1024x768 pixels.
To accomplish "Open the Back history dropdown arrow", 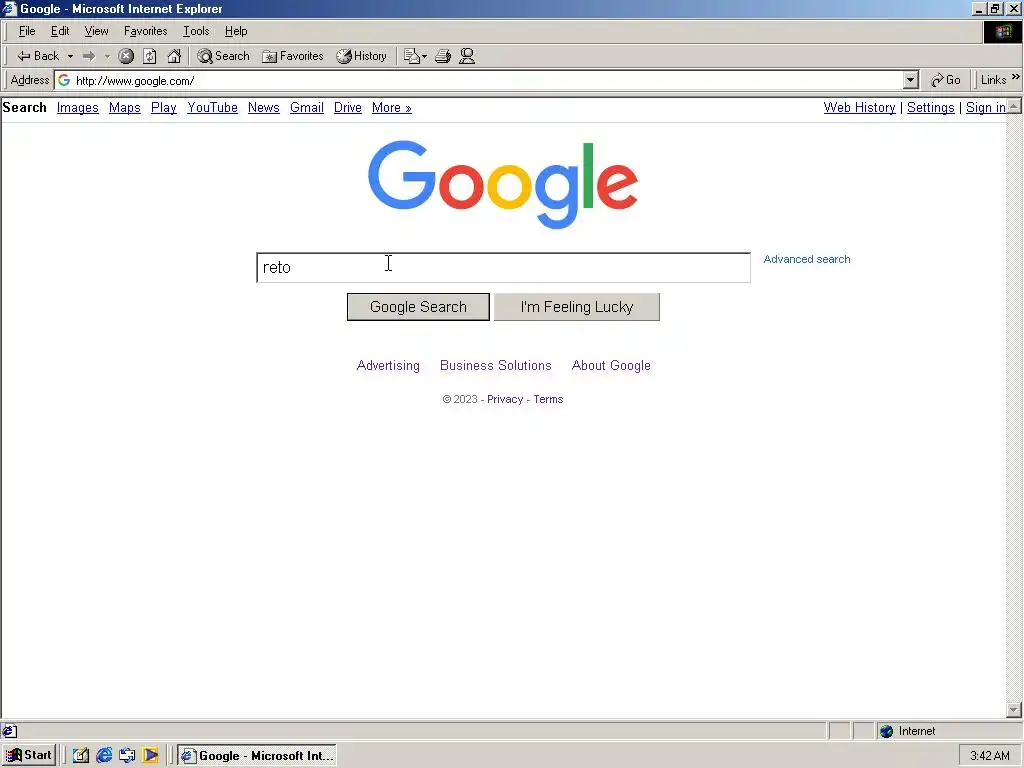I will point(70,56).
